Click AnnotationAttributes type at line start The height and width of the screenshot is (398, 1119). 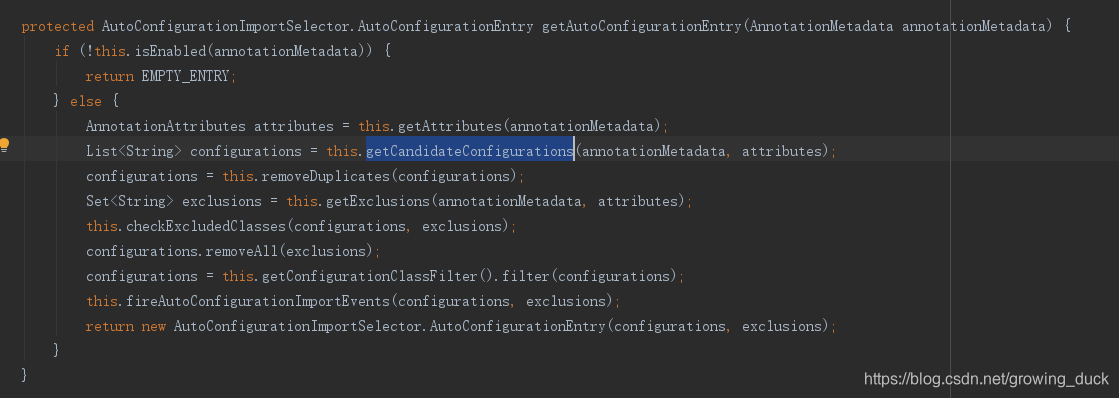point(166,126)
